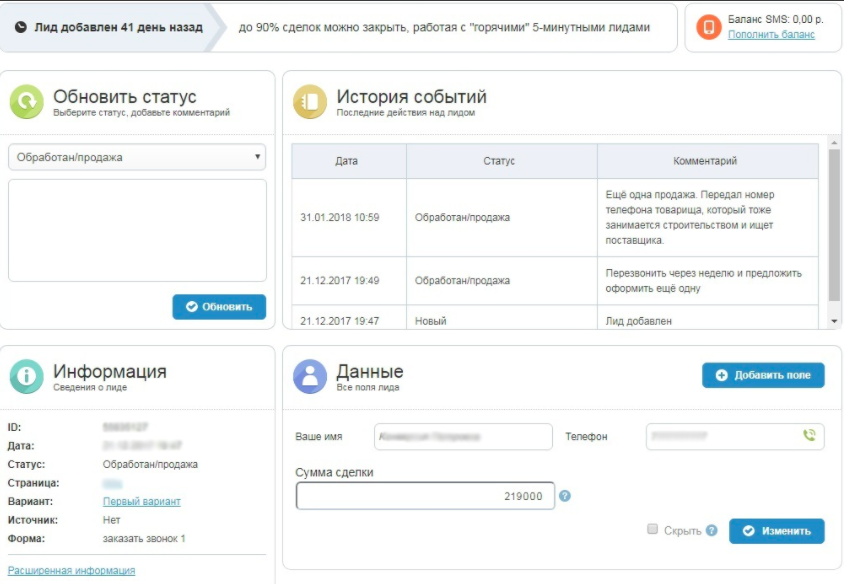Click the comment starting "Перезвонить через неделю"

tap(704, 280)
